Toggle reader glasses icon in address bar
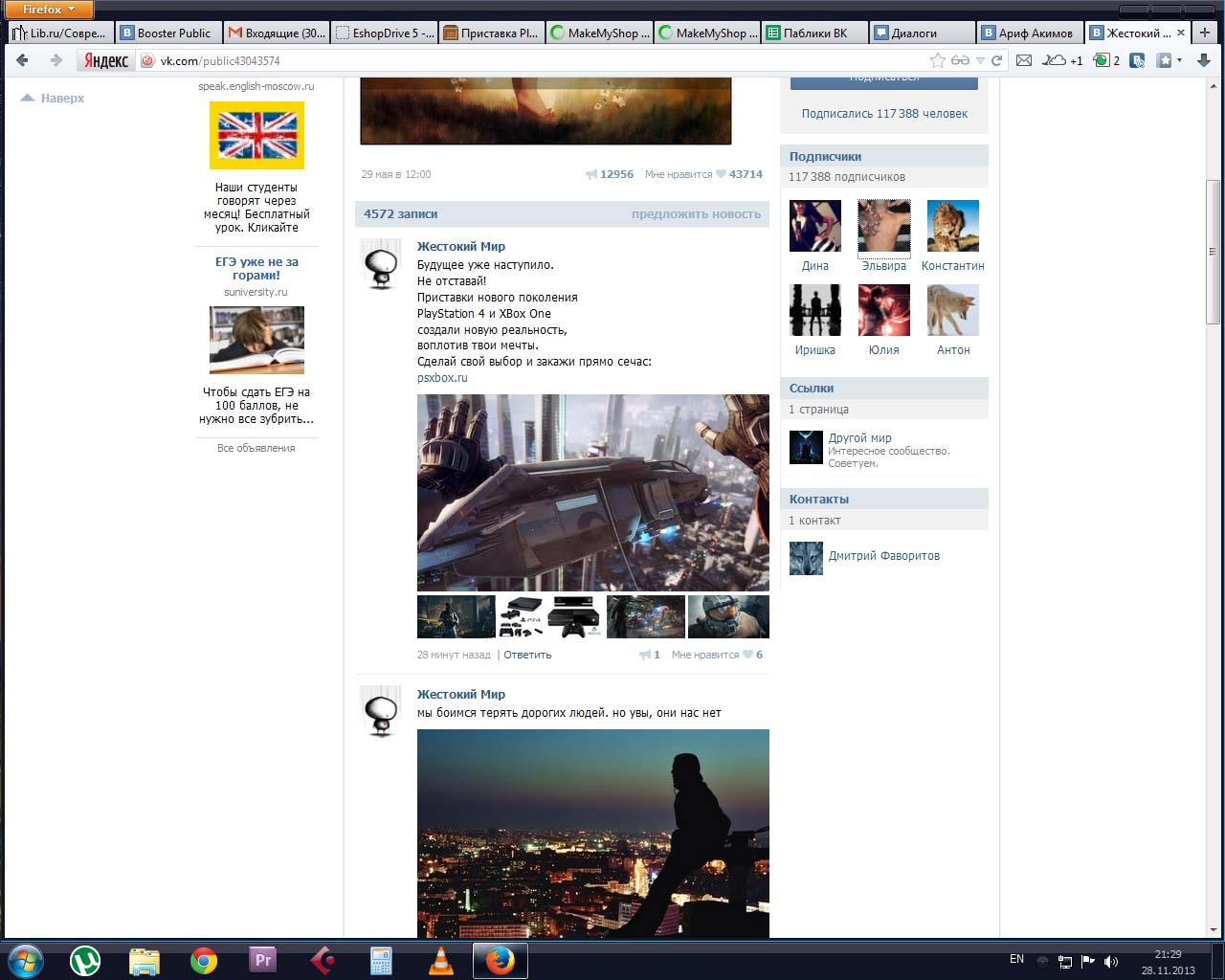This screenshot has height=980, width=1225. pos(960,60)
